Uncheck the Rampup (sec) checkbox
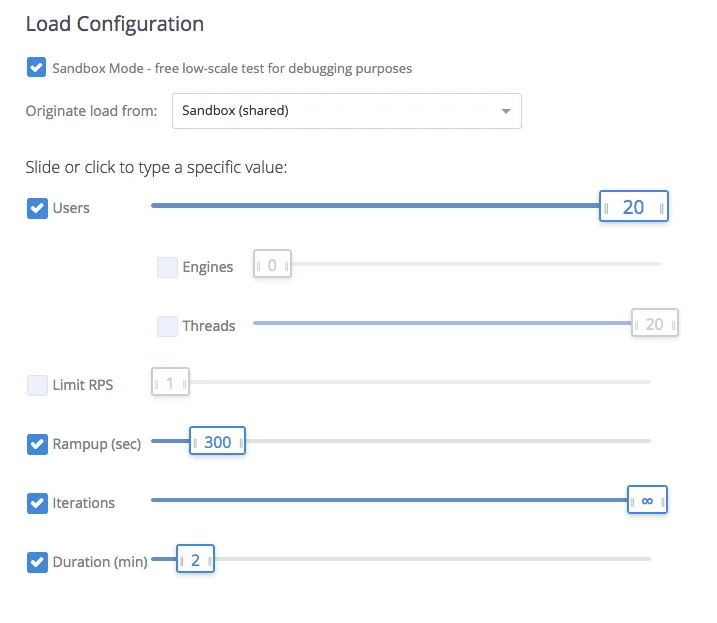The width and height of the screenshot is (717, 623). [x=37, y=444]
